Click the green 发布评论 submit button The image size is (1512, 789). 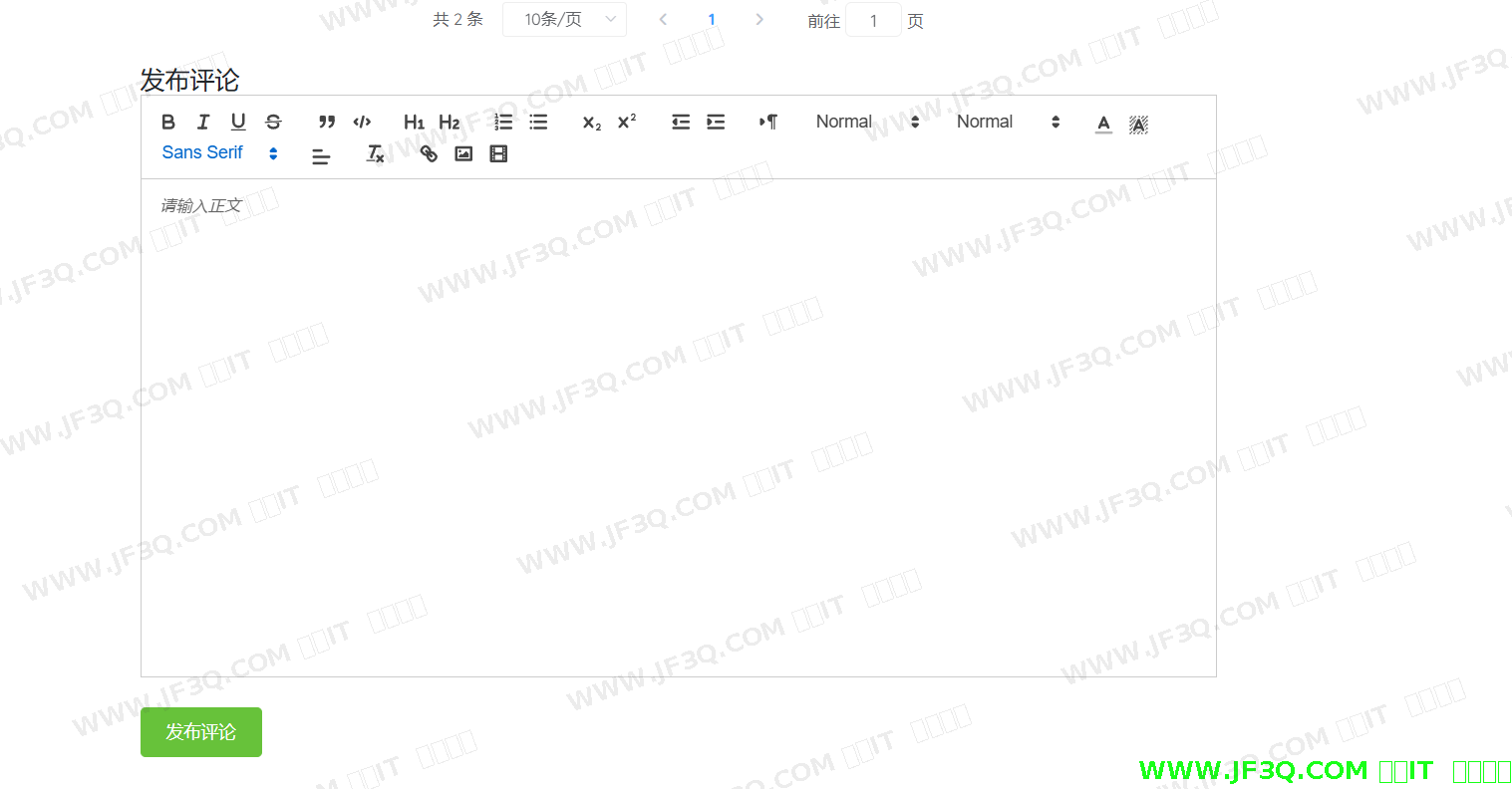(201, 732)
